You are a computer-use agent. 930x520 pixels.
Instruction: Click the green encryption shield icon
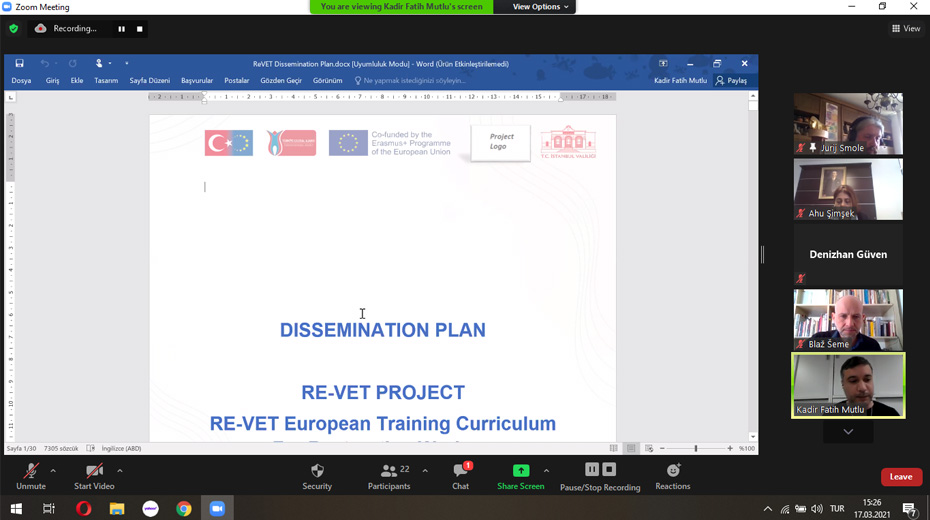click(x=13, y=29)
